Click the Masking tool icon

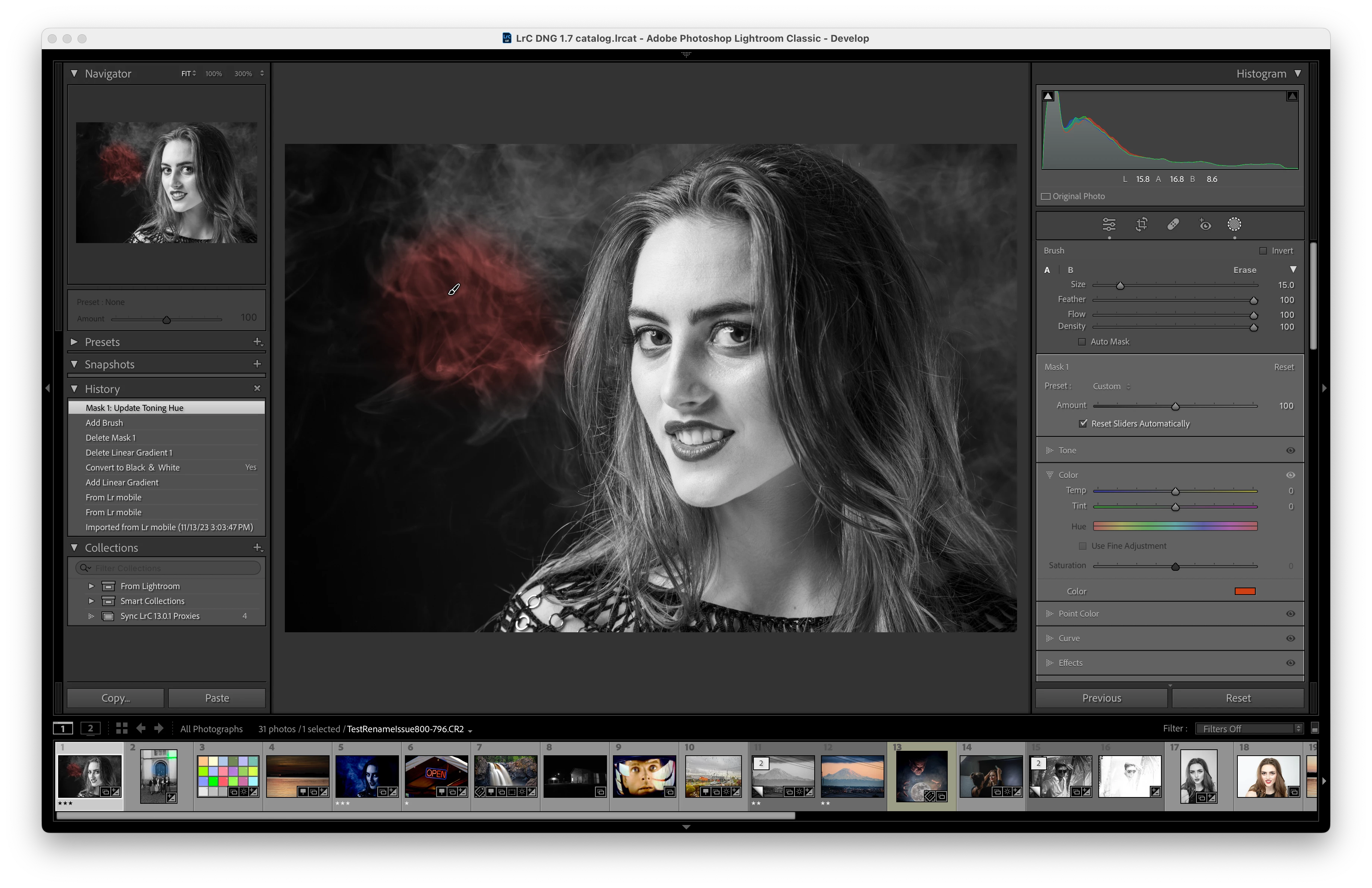coord(1234,224)
